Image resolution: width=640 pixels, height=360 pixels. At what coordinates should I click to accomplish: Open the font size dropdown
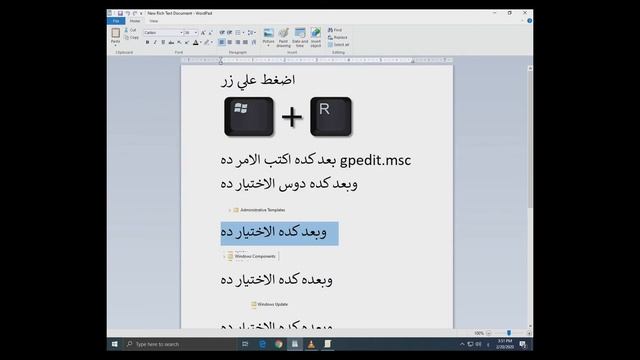[x=196, y=33]
